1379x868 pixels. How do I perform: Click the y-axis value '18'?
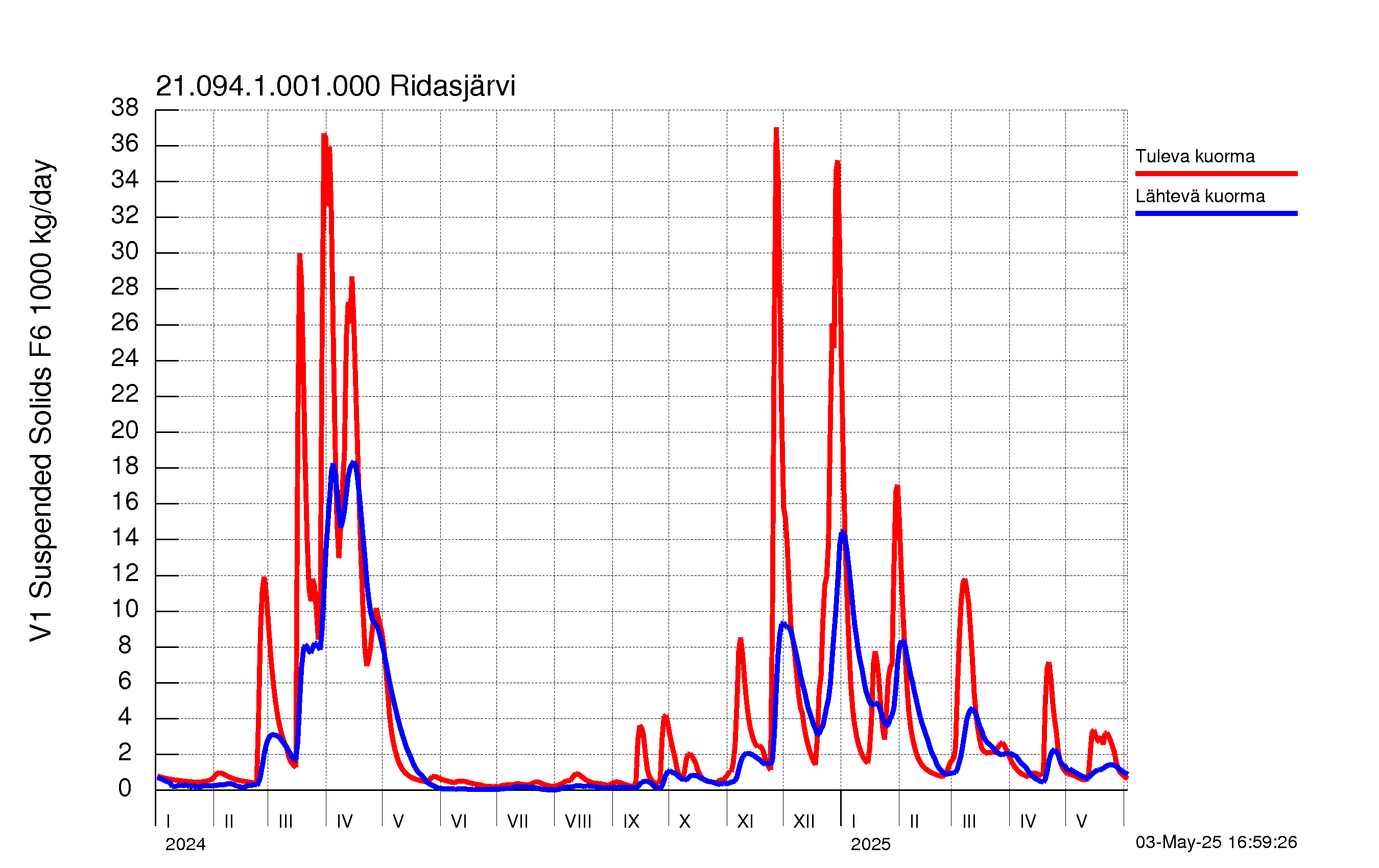pos(125,467)
